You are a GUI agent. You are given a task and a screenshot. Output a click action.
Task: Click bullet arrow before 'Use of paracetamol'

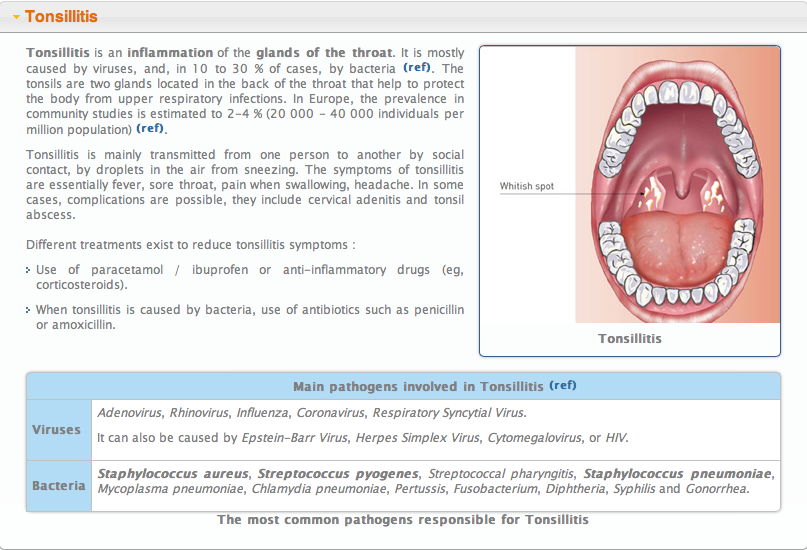[28, 270]
